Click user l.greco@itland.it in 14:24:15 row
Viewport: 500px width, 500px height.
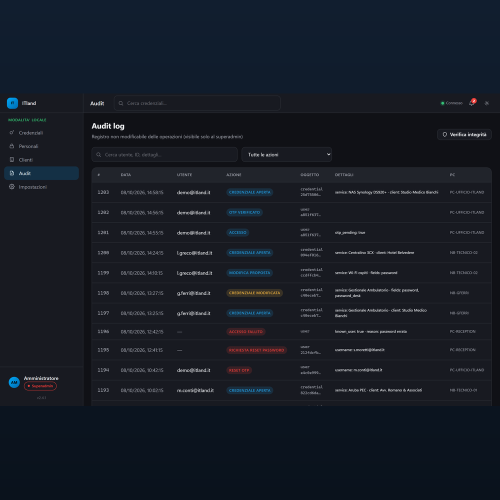coord(194,253)
